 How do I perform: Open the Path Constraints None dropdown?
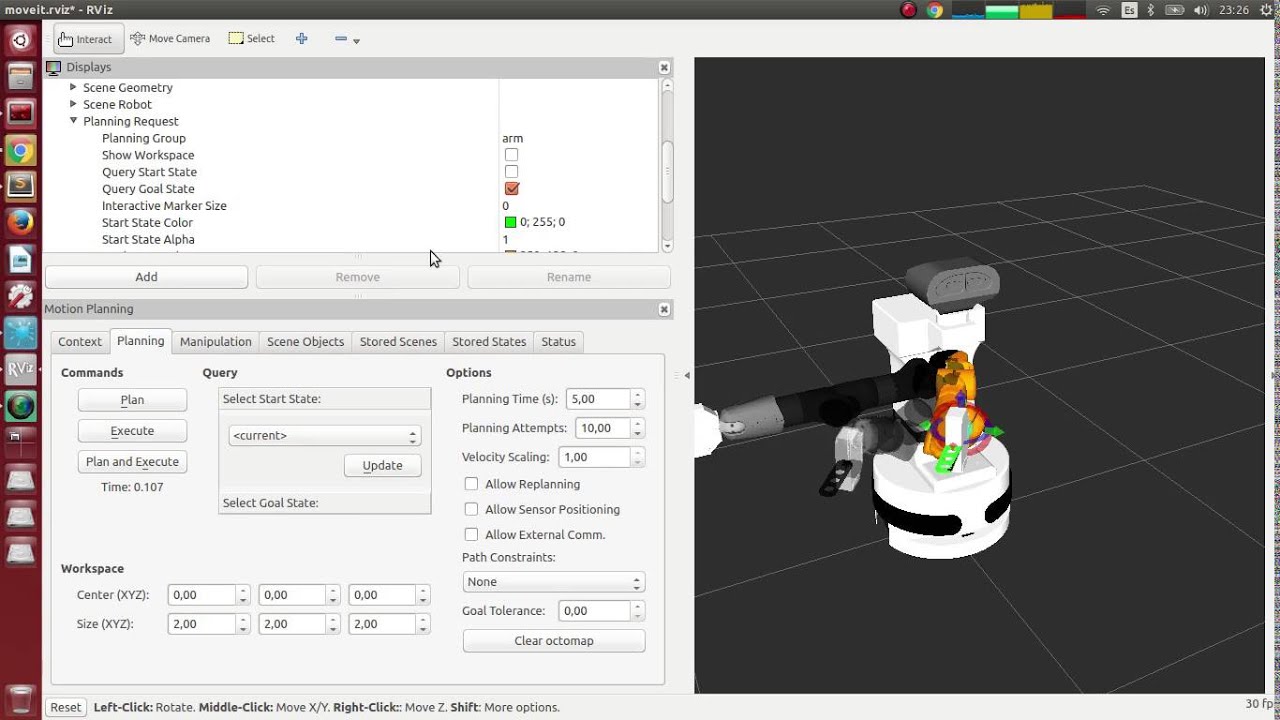(x=554, y=582)
